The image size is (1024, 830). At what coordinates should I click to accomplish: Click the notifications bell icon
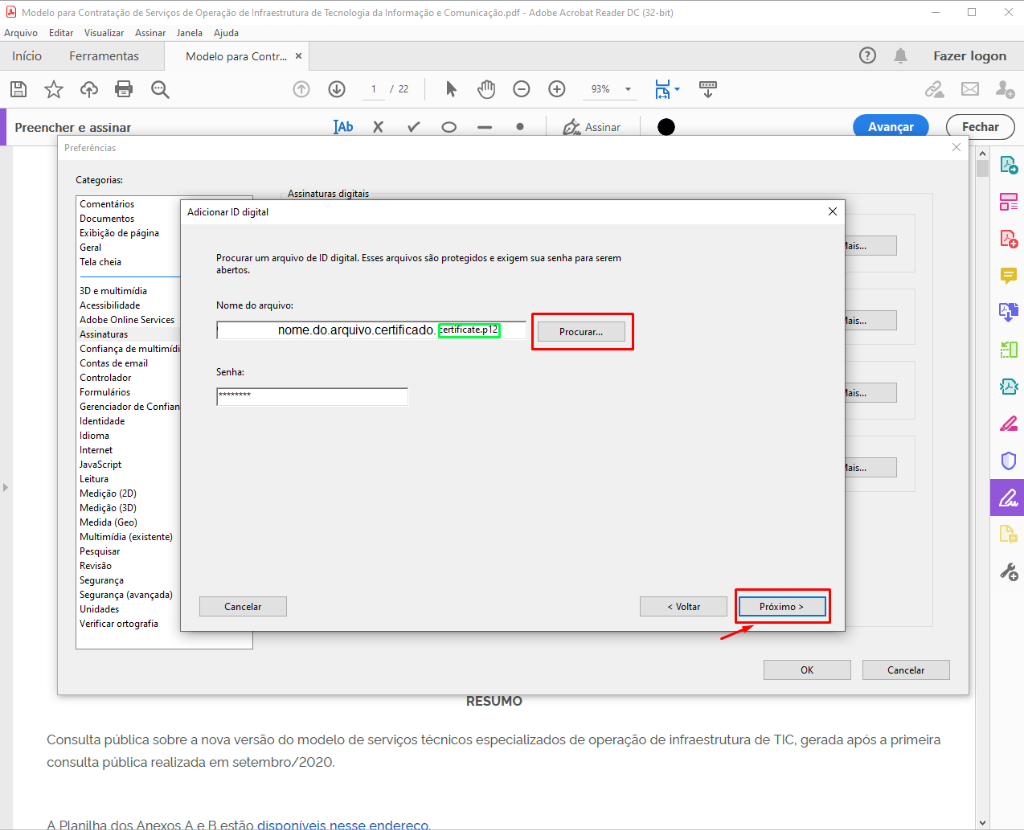coord(901,56)
